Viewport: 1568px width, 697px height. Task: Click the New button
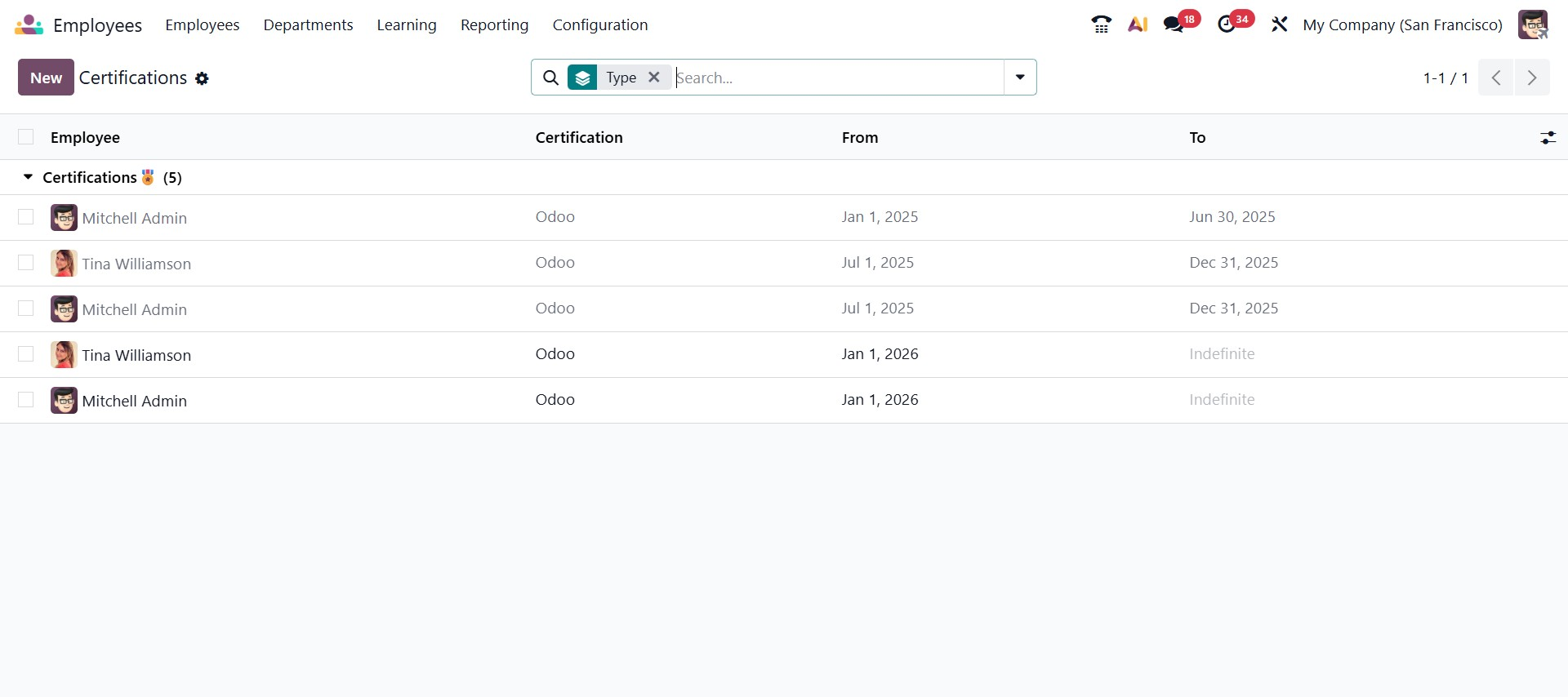(x=46, y=78)
